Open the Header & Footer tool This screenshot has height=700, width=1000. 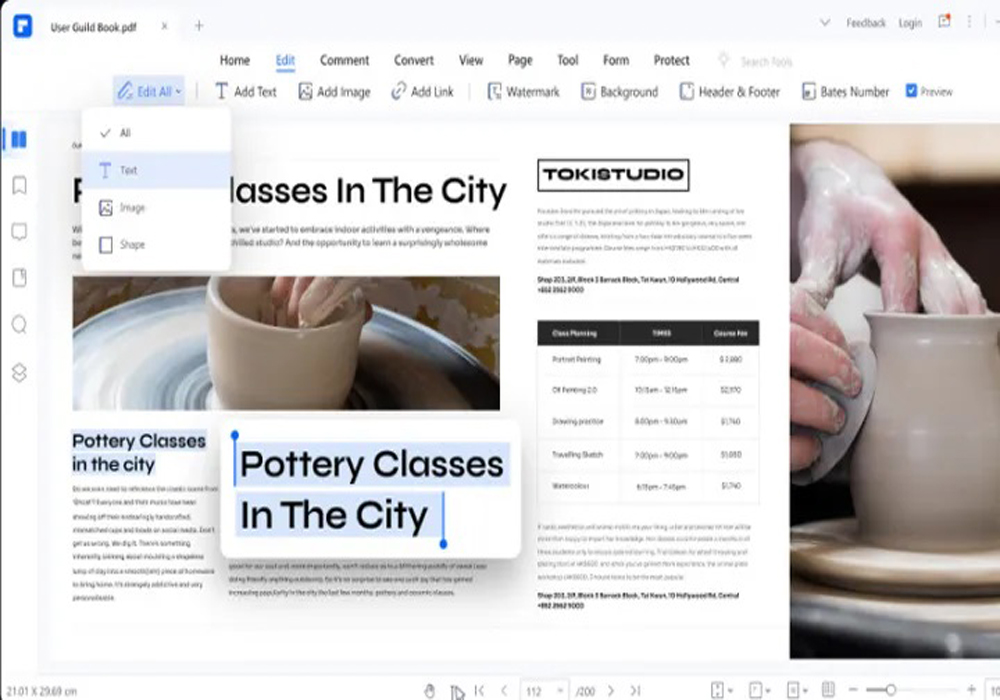coord(730,91)
